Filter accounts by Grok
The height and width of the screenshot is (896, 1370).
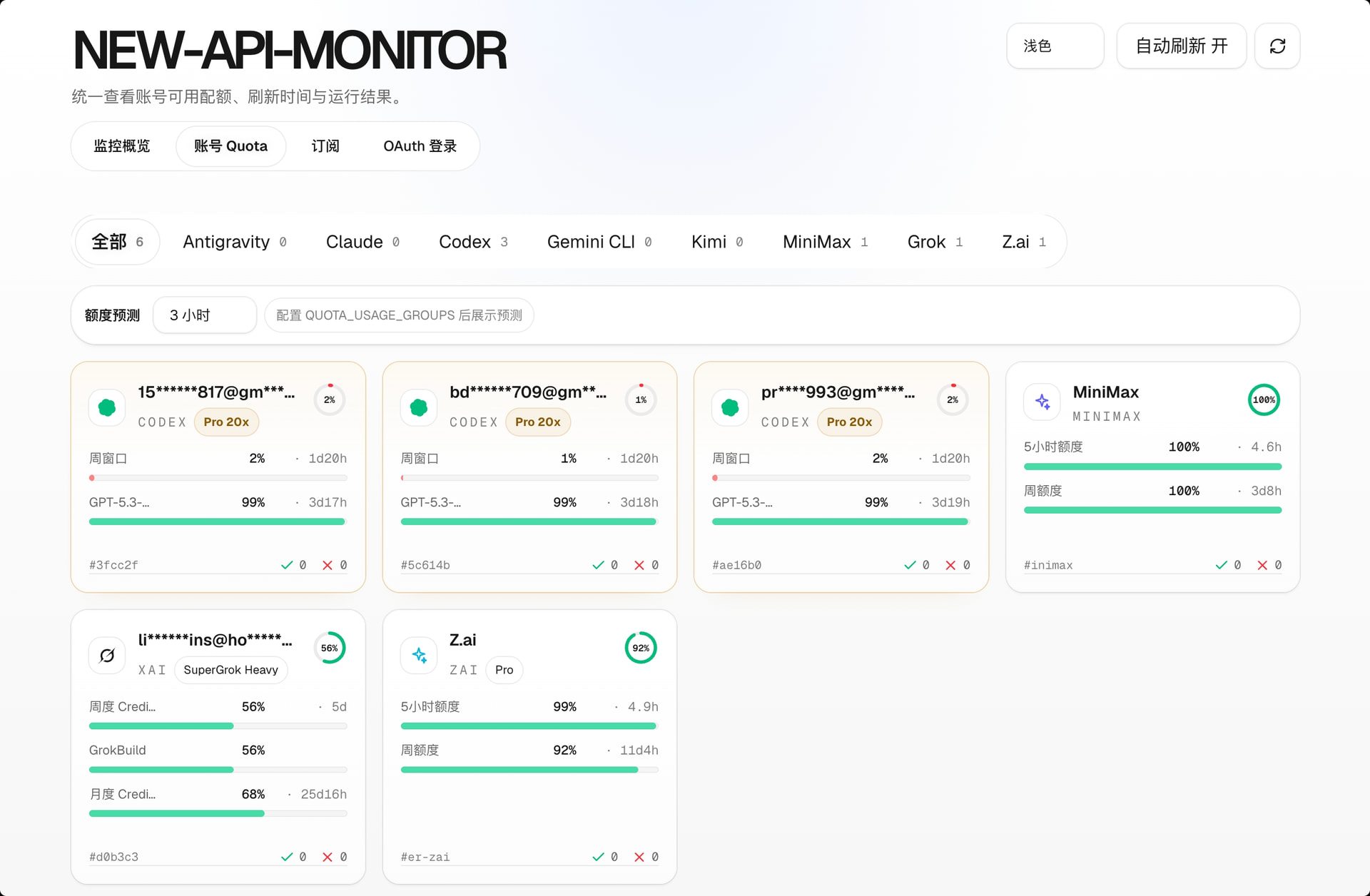click(935, 242)
